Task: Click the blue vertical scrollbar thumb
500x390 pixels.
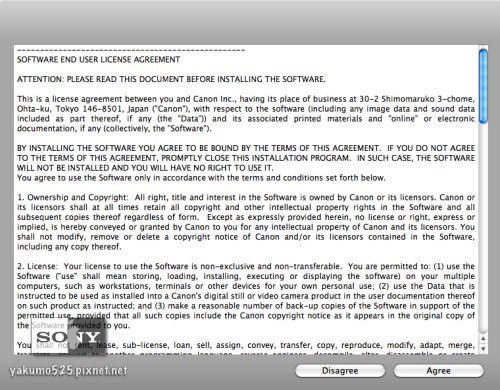Action: 483,86
